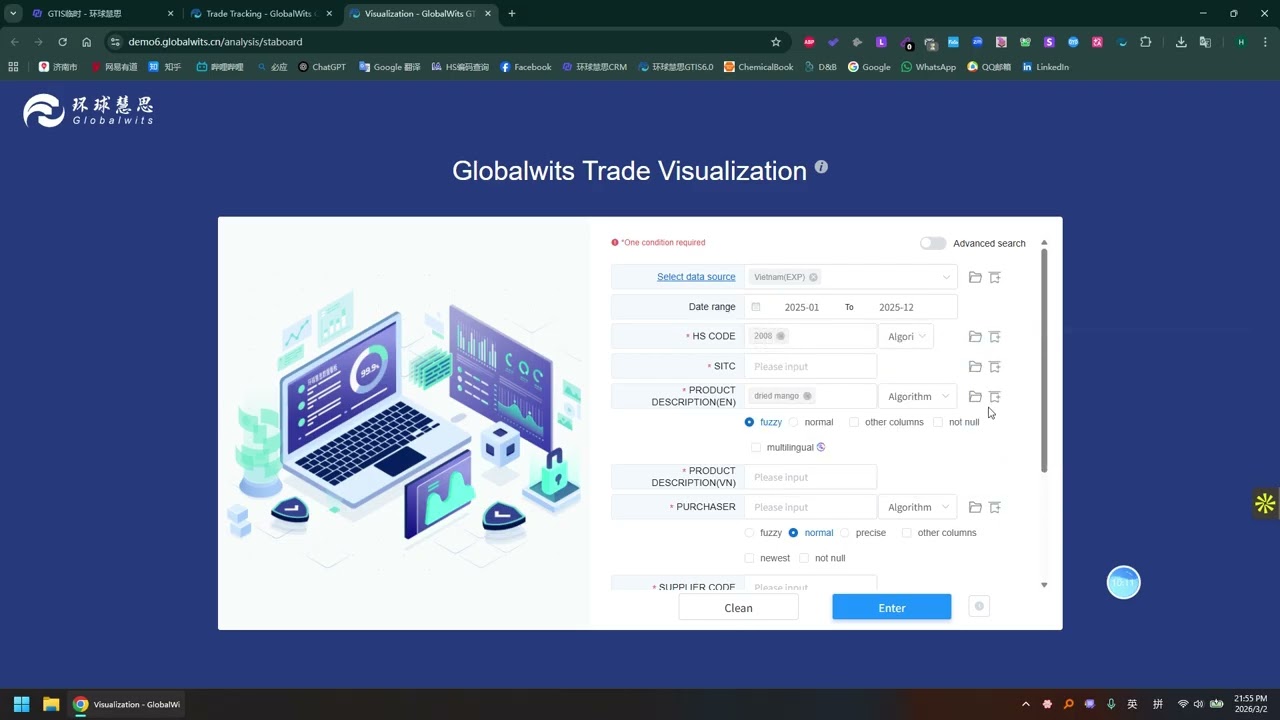Open folder icon in PRODUCT DESCRIPTION(EN) row

click(975, 397)
